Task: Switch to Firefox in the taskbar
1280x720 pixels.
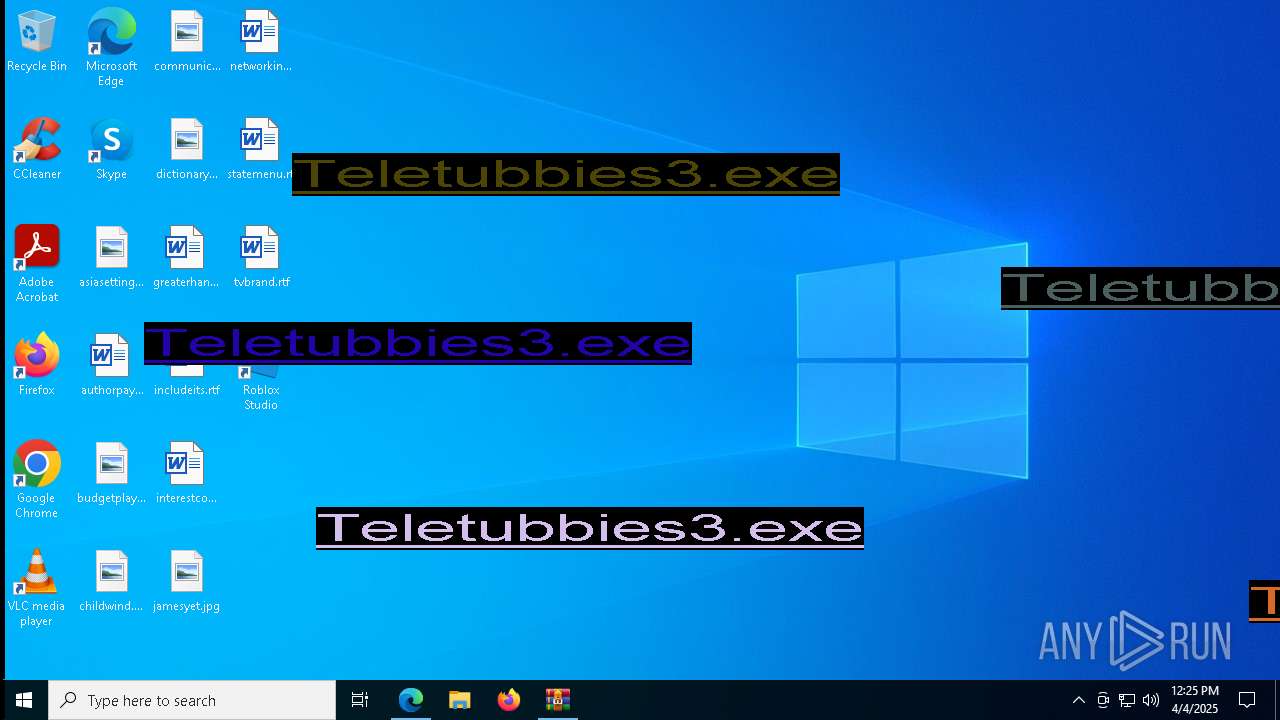Action: click(x=509, y=700)
